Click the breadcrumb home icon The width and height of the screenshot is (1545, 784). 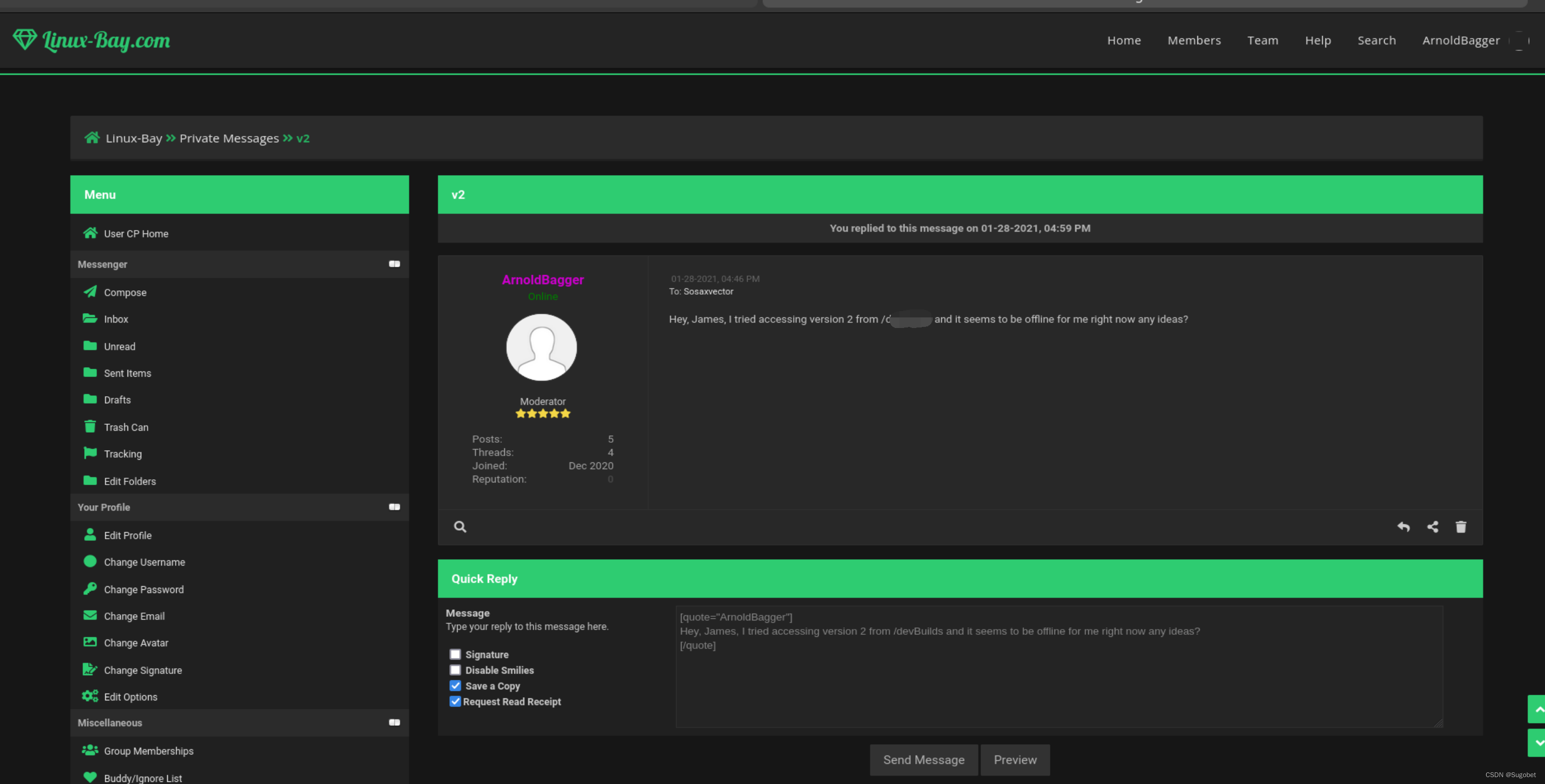[x=92, y=138]
